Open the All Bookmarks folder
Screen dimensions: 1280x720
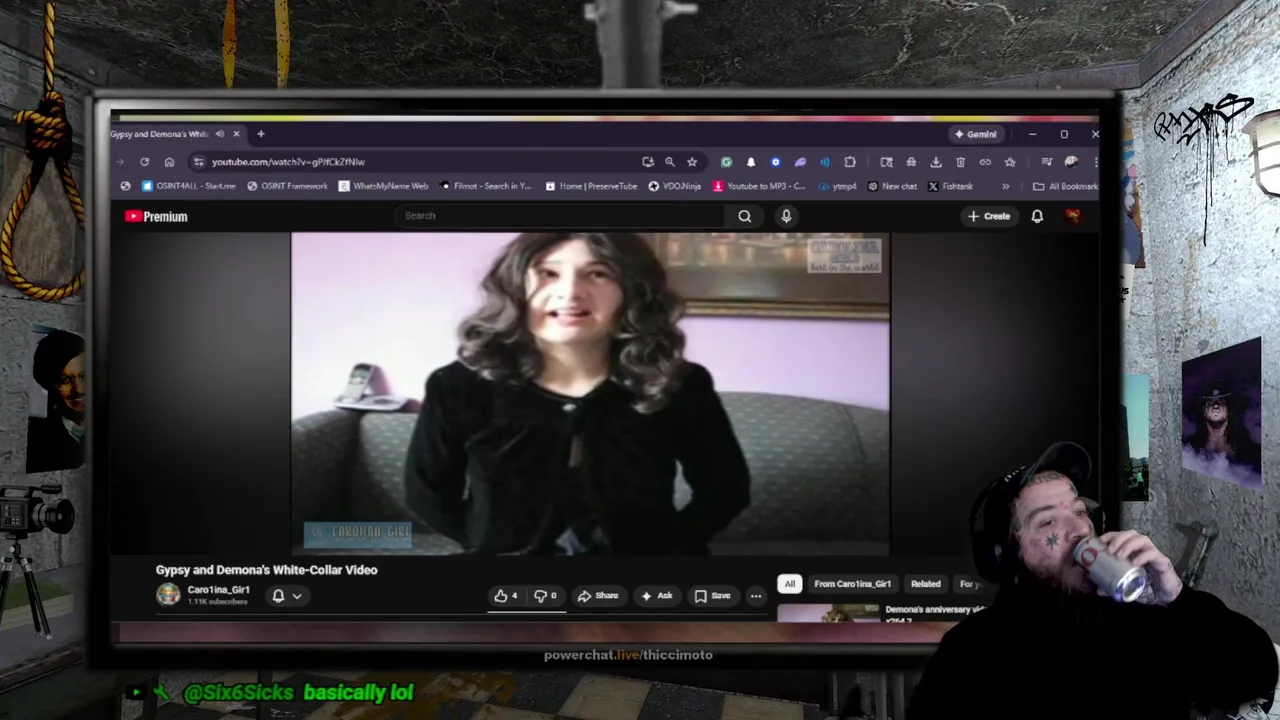tap(1065, 186)
